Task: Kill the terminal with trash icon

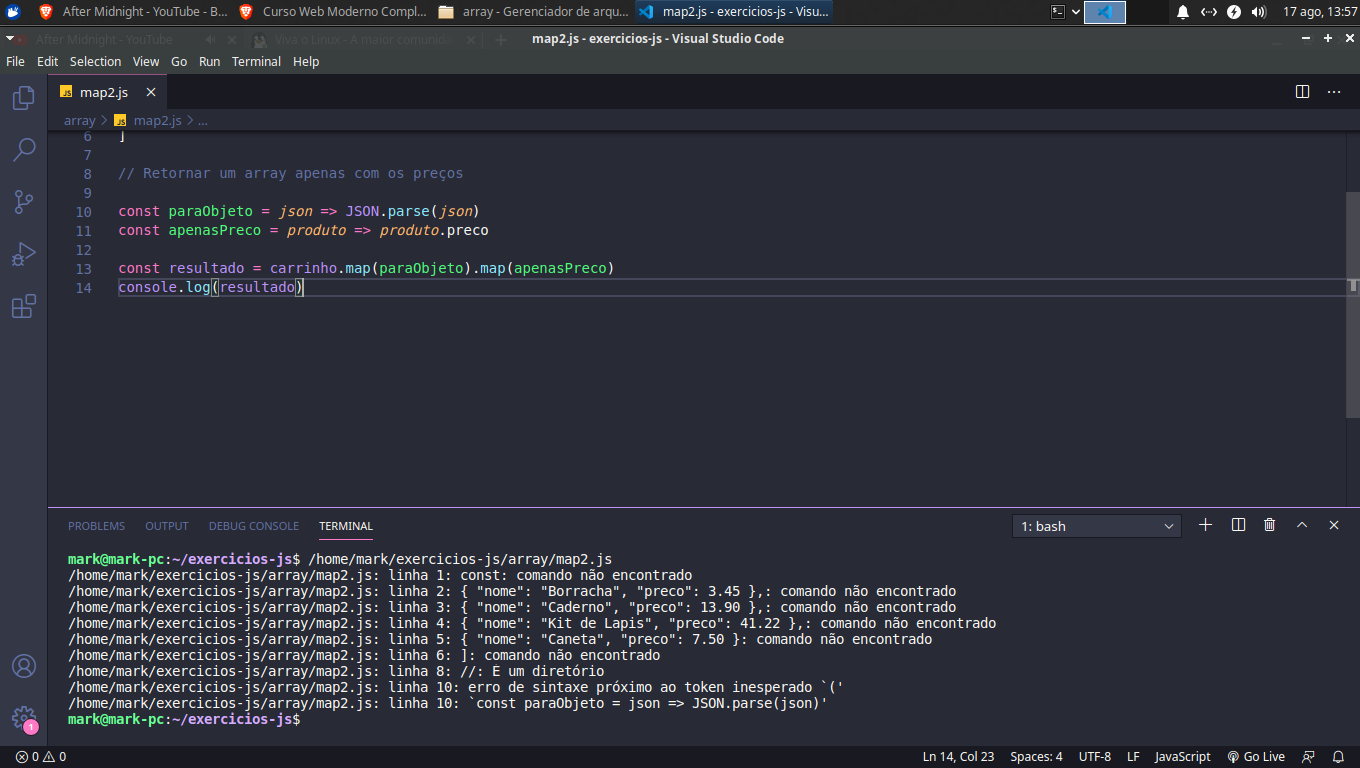Action: tap(1270, 525)
